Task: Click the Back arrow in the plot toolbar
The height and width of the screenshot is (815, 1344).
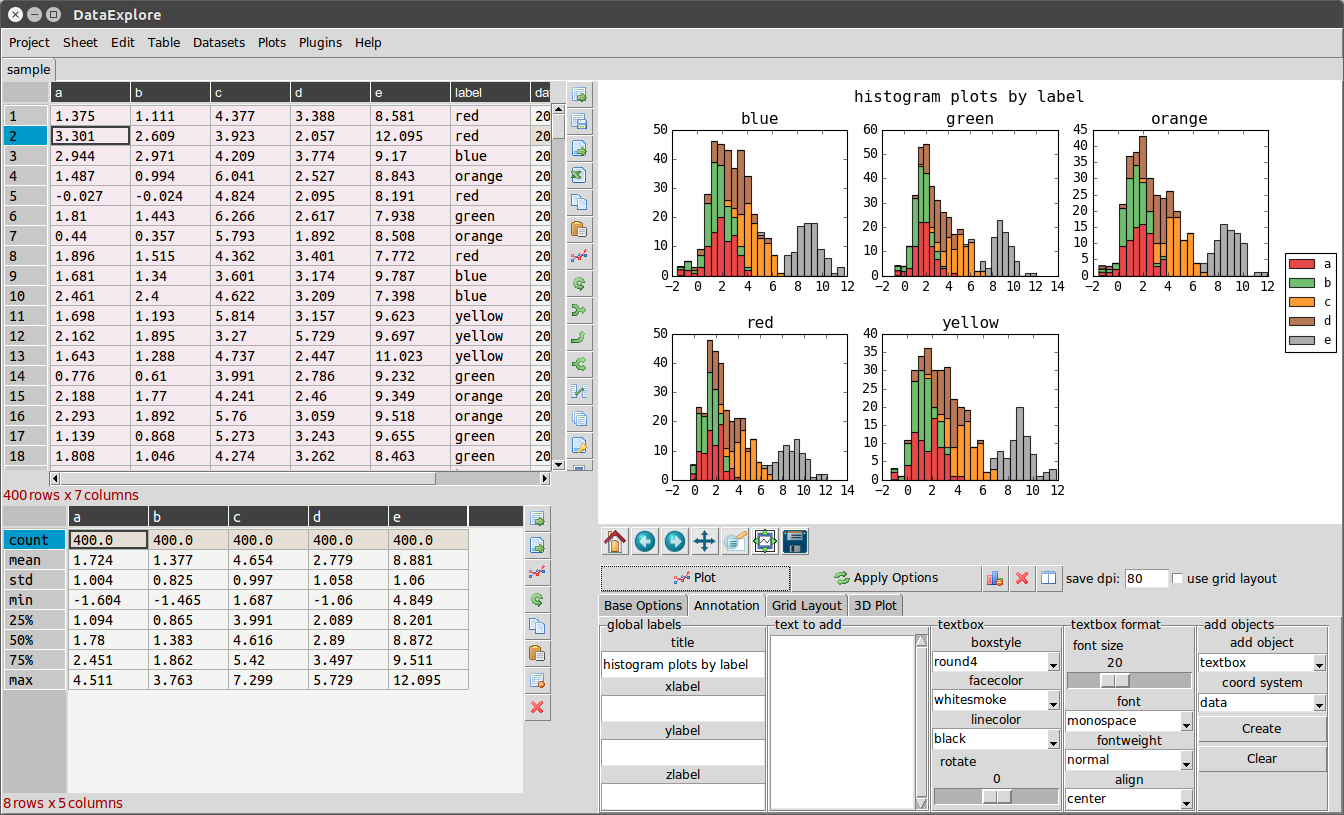Action: (x=645, y=541)
